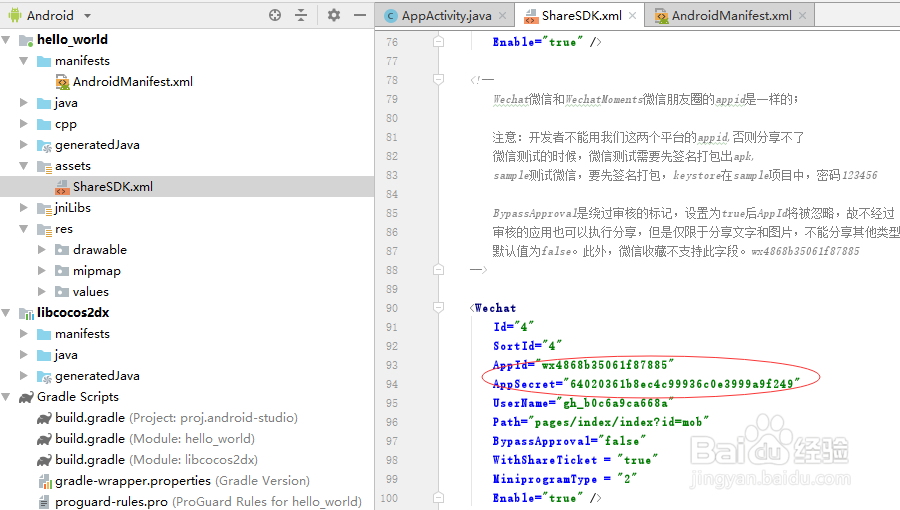Click the collapse all icon in project panel
The height and width of the screenshot is (510, 900).
click(x=301, y=15)
